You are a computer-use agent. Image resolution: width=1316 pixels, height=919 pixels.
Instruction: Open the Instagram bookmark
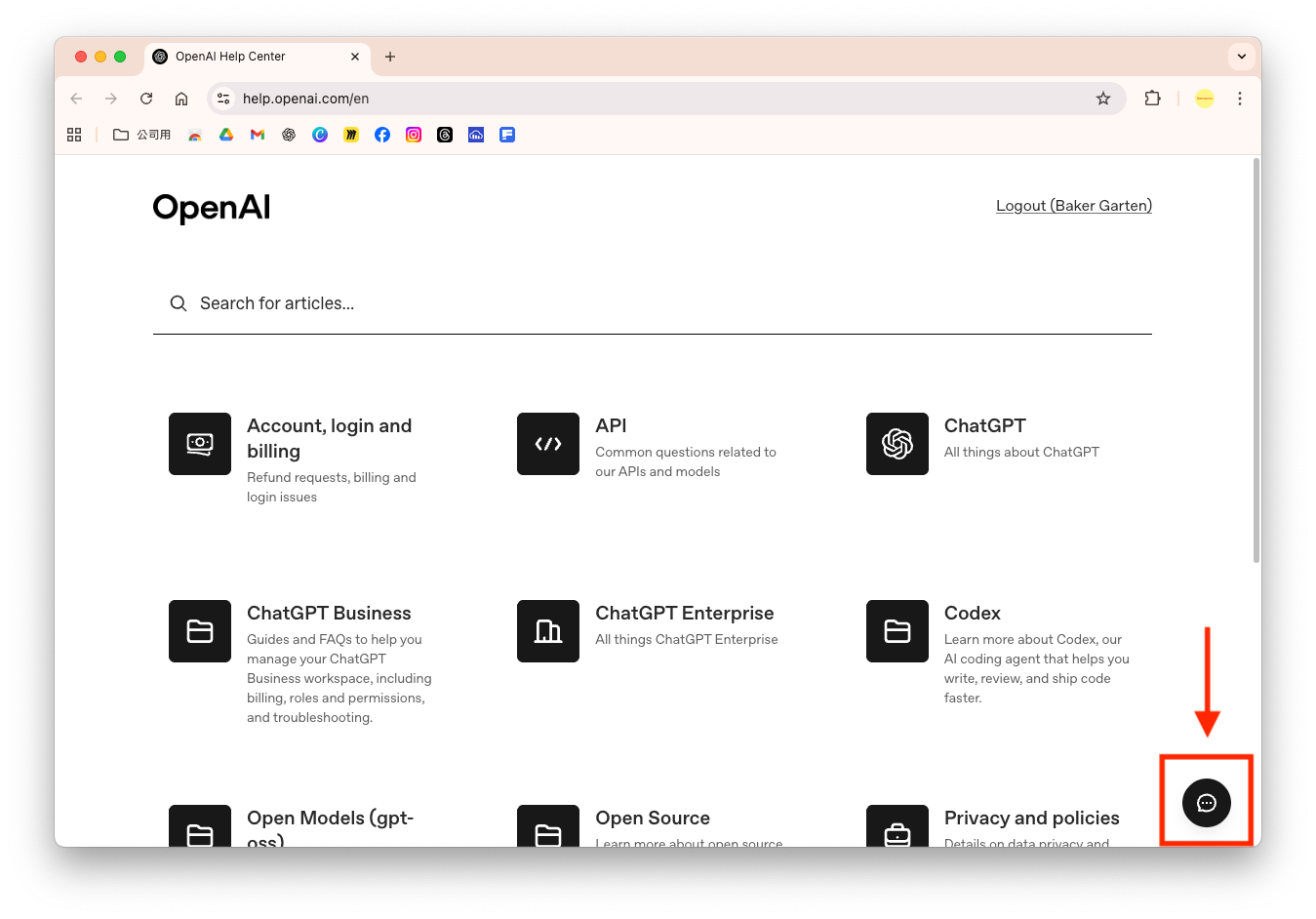click(x=414, y=135)
